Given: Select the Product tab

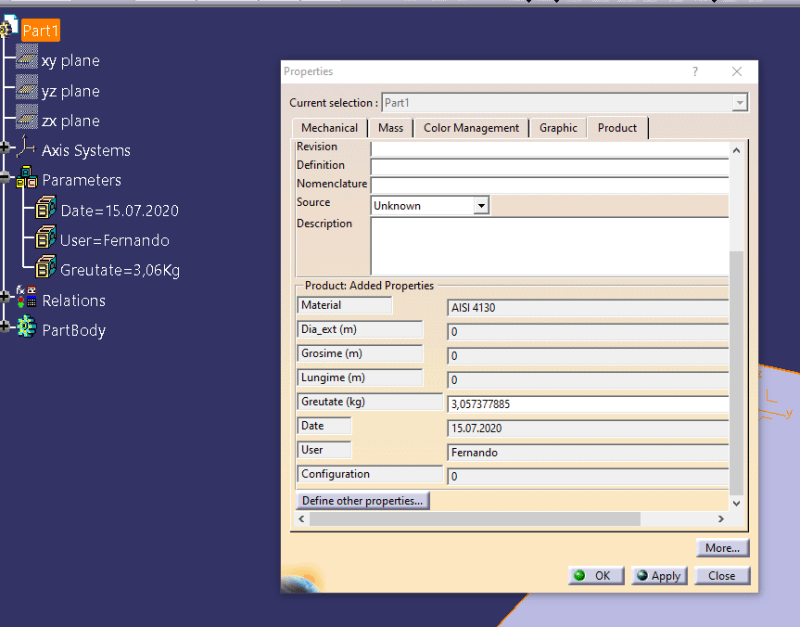Looking at the screenshot, I should [x=617, y=128].
